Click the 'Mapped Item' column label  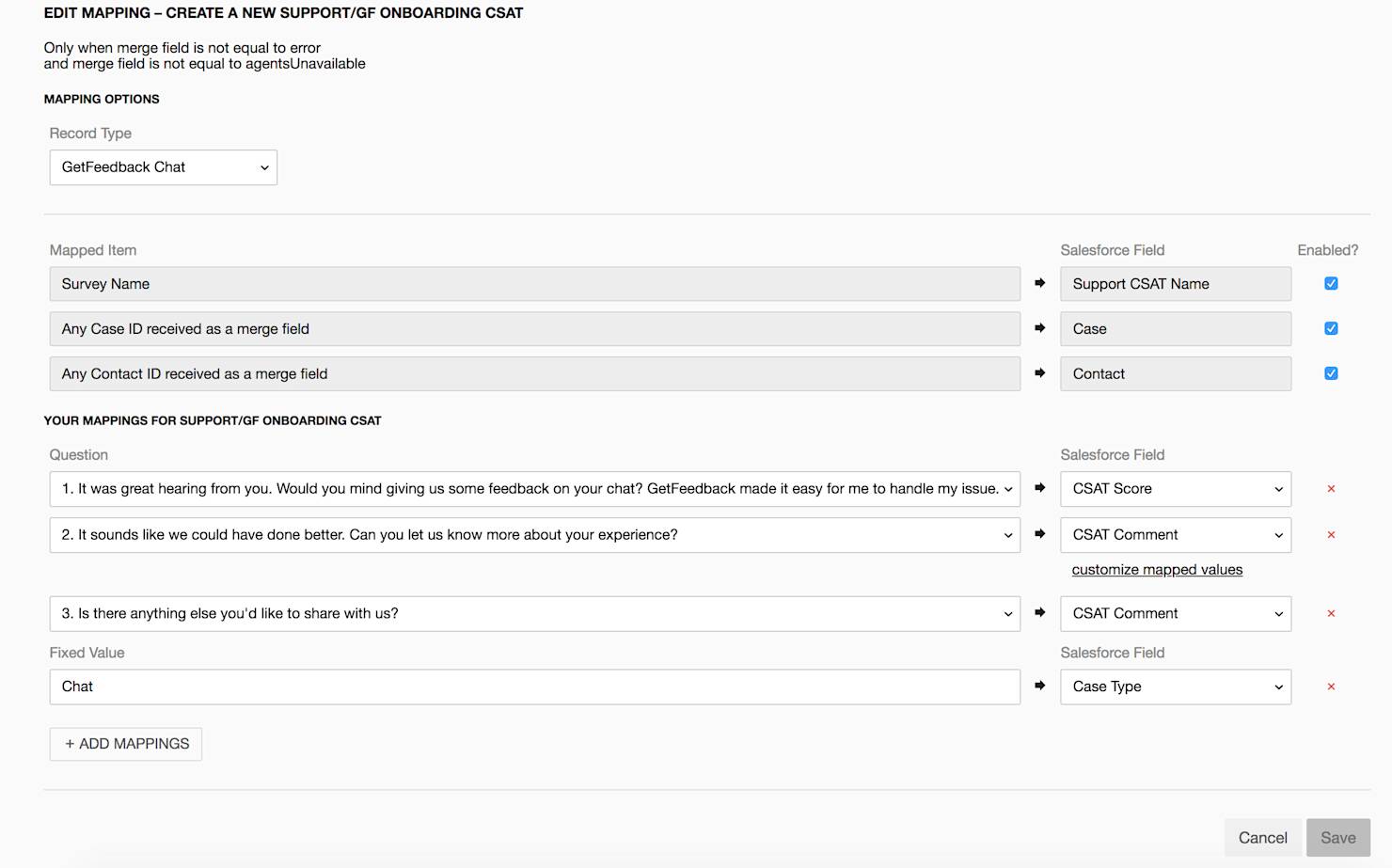pos(93,250)
